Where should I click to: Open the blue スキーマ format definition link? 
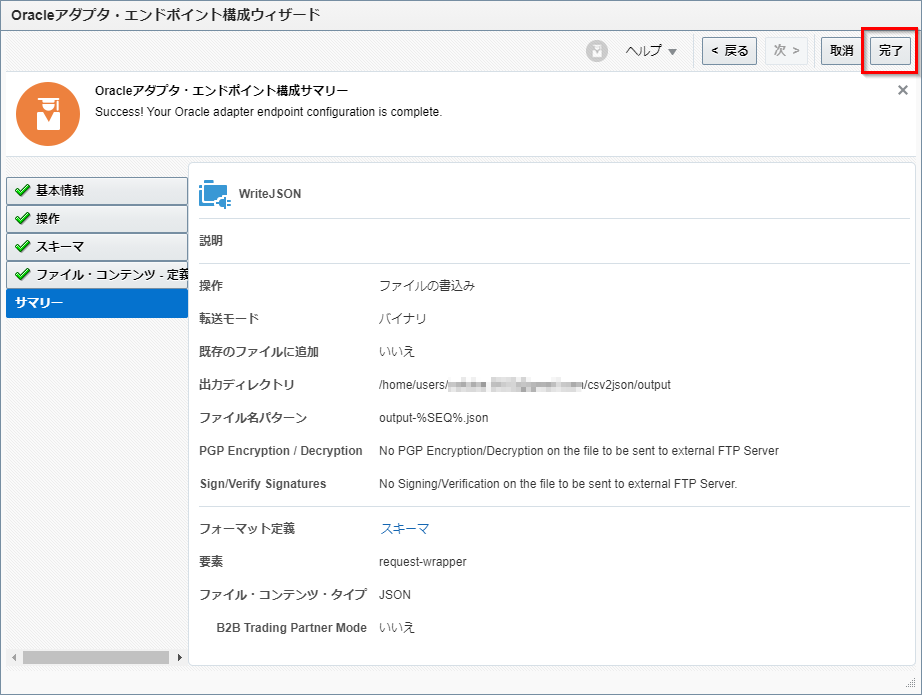coord(404,528)
